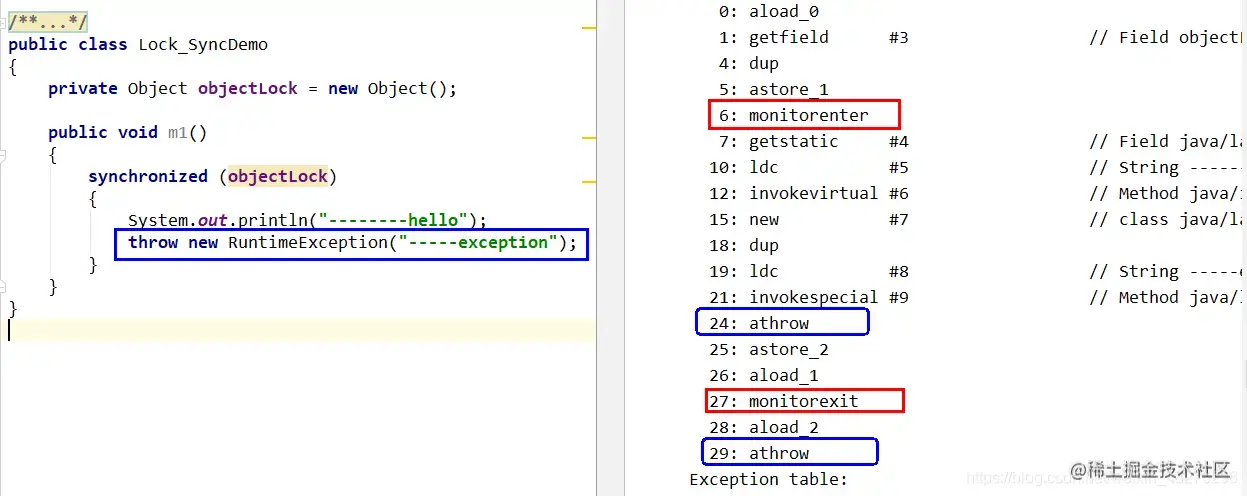The width and height of the screenshot is (1247, 496).
Task: Click bytecode line '27: monitorexit'
Action: [784, 401]
